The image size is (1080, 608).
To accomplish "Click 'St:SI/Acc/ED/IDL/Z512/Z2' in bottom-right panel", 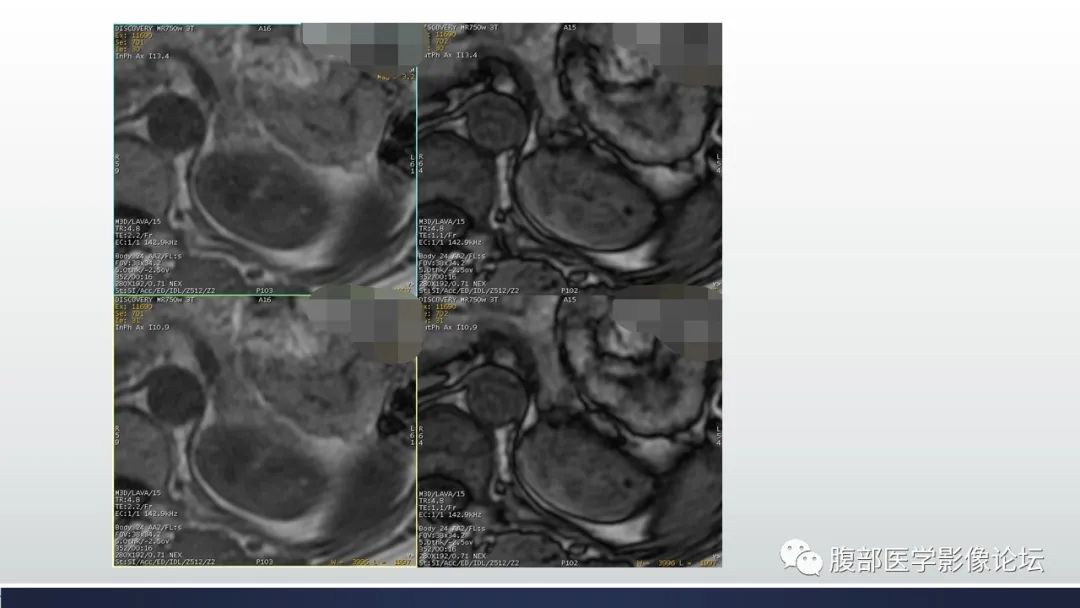I will pos(469,563).
